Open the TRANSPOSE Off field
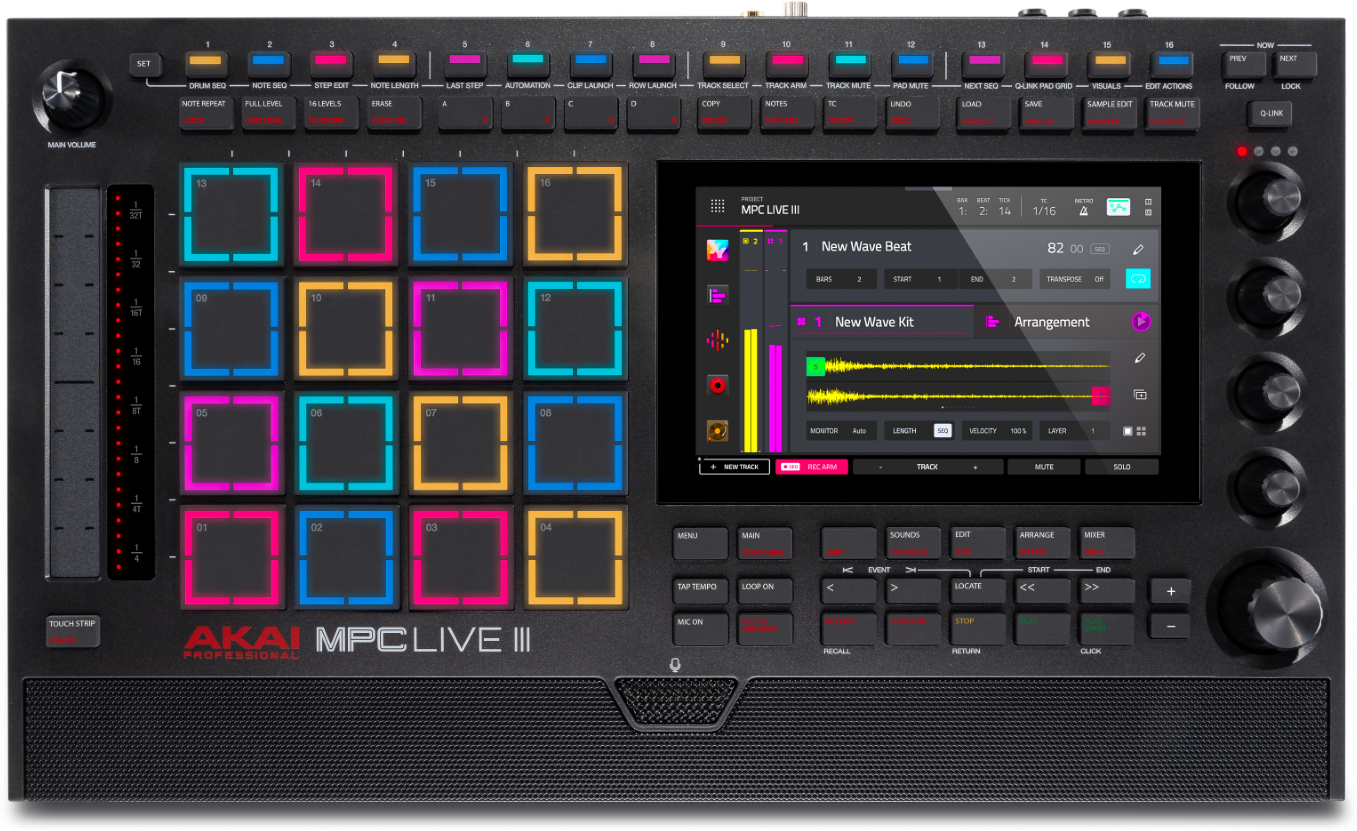The height and width of the screenshot is (831, 1357). coord(1075,279)
